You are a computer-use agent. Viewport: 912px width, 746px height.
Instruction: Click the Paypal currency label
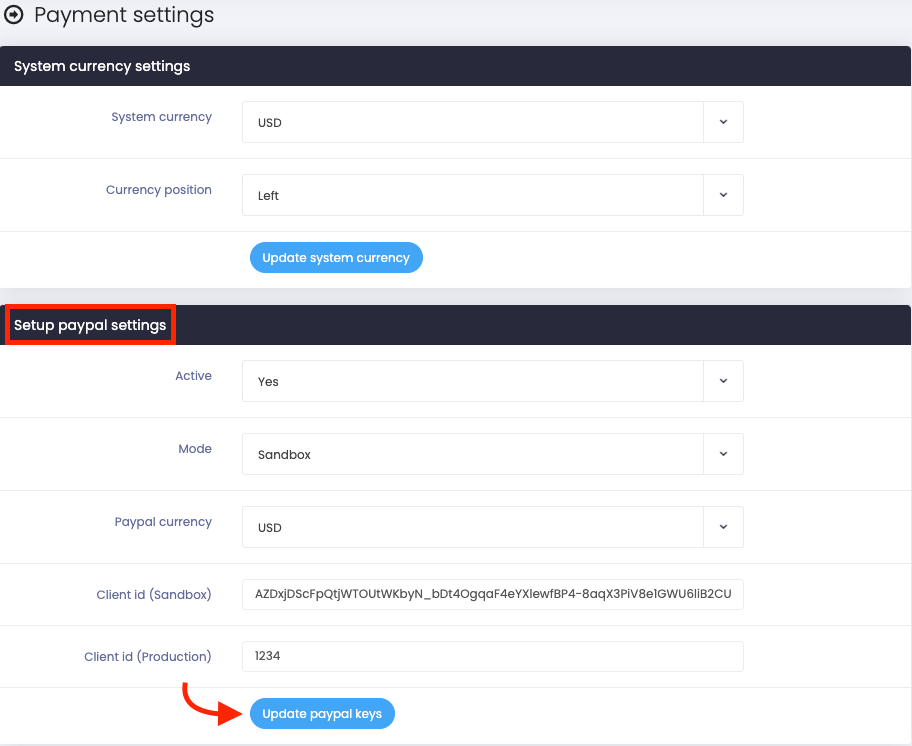pyautogui.click(x=163, y=522)
